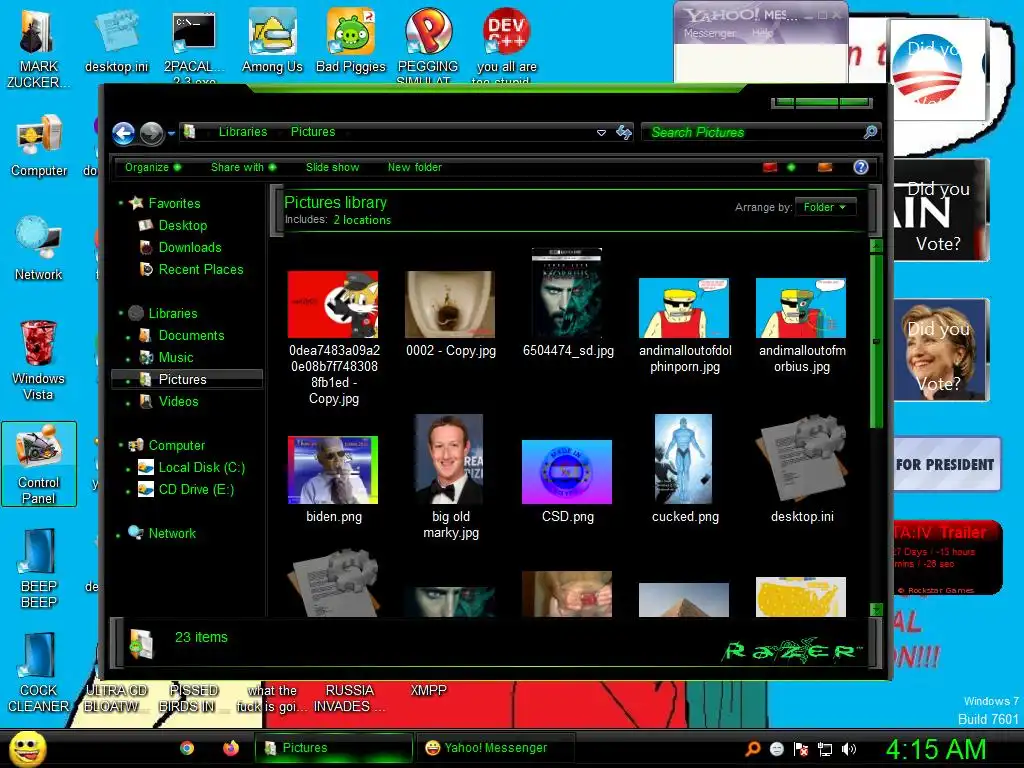Switch to Pictures taskbar button
The width and height of the screenshot is (1024, 768).
333,748
